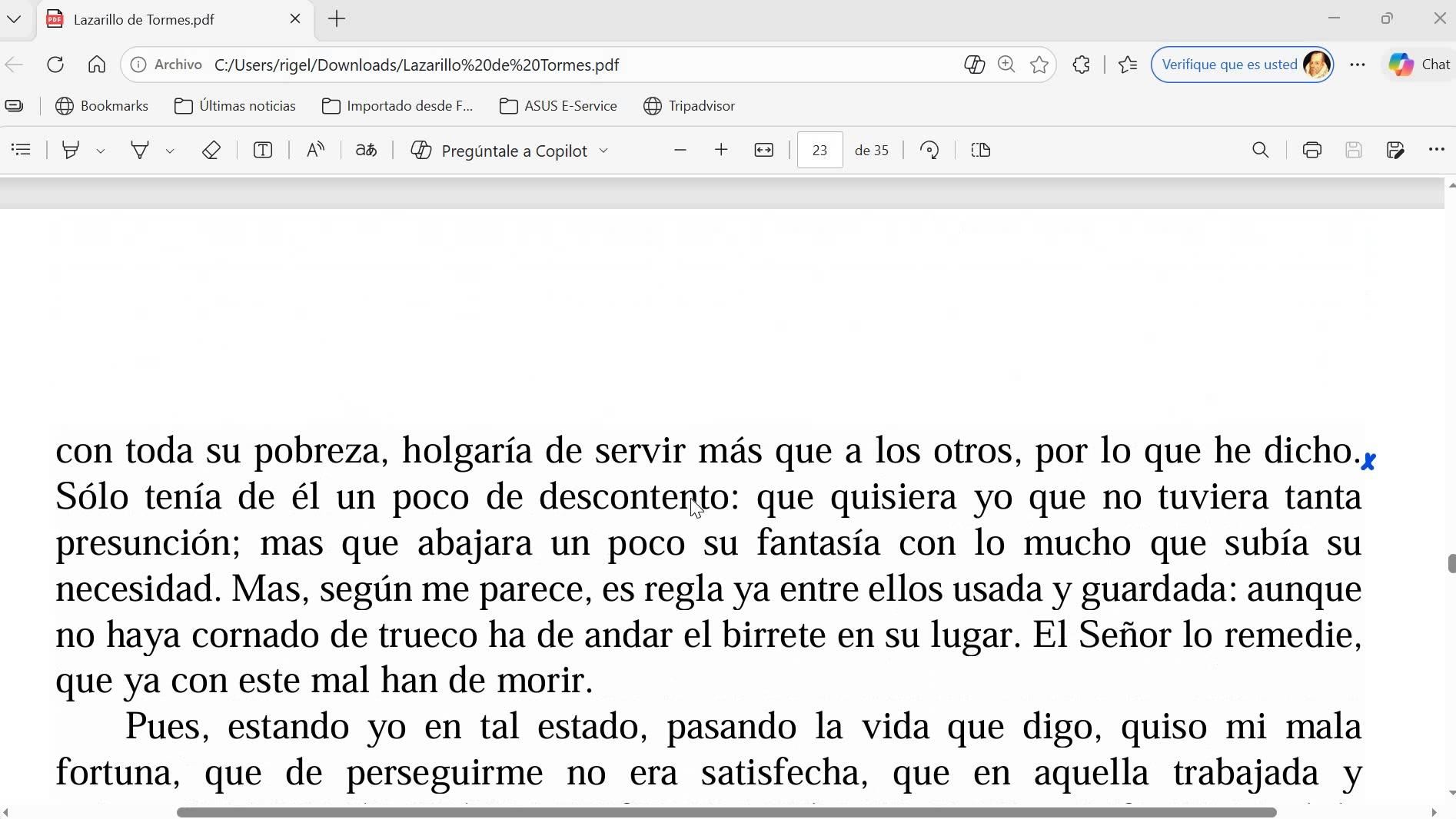Expand Pregúntale a Copilot dropdown arrow
Image resolution: width=1456 pixels, height=819 pixels.
(603, 151)
